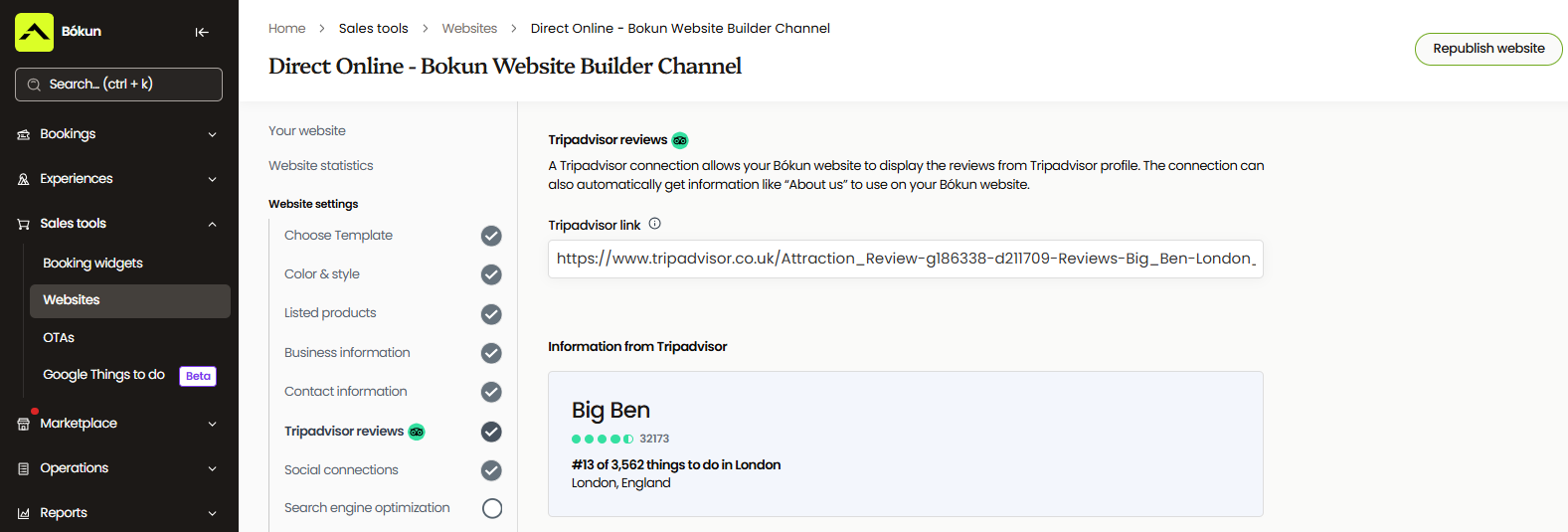This screenshot has width=1568, height=532.
Task: Click the Search engine optimization empty circle
Action: [x=491, y=508]
